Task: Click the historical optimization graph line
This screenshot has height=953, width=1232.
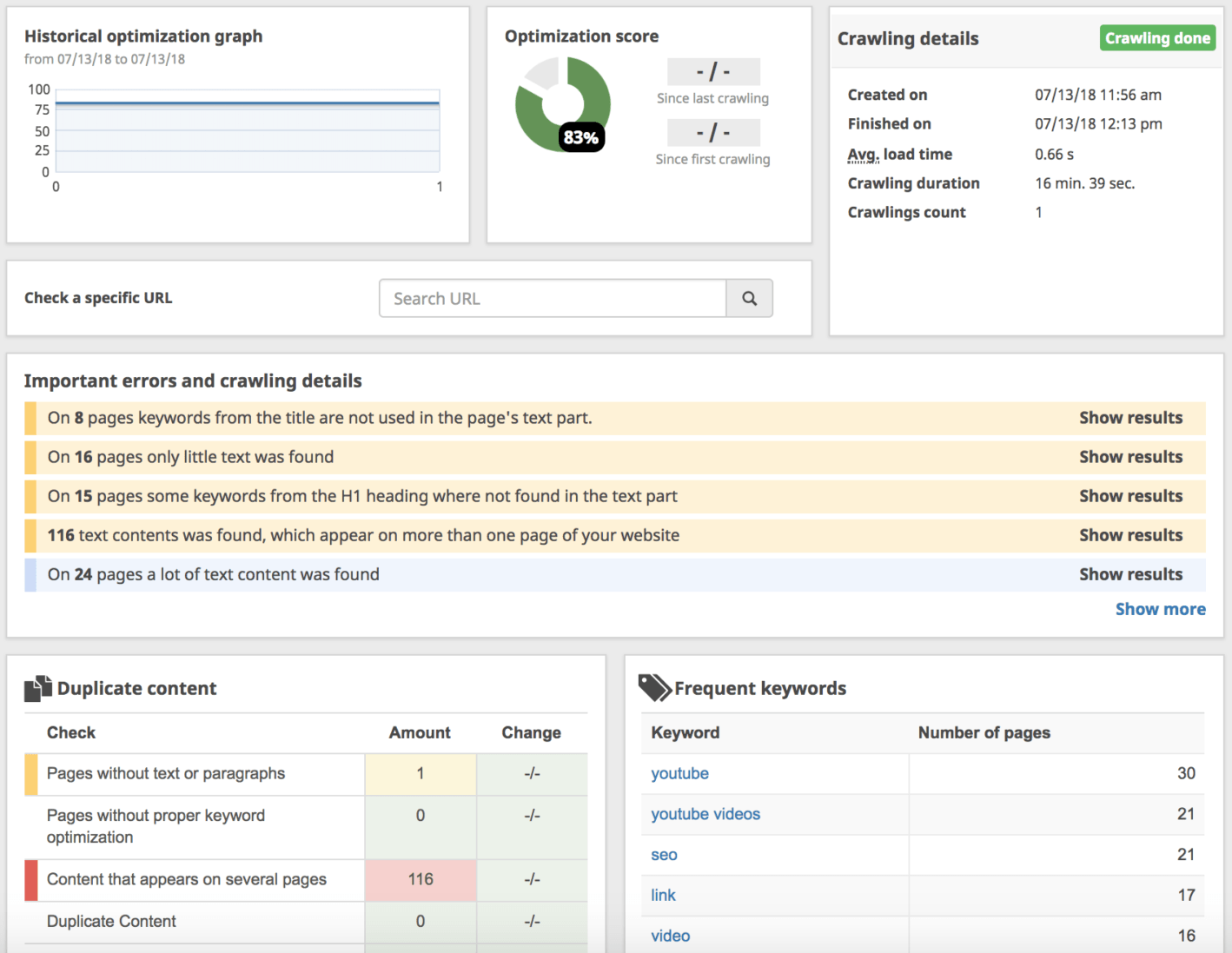Action: pyautogui.click(x=248, y=103)
